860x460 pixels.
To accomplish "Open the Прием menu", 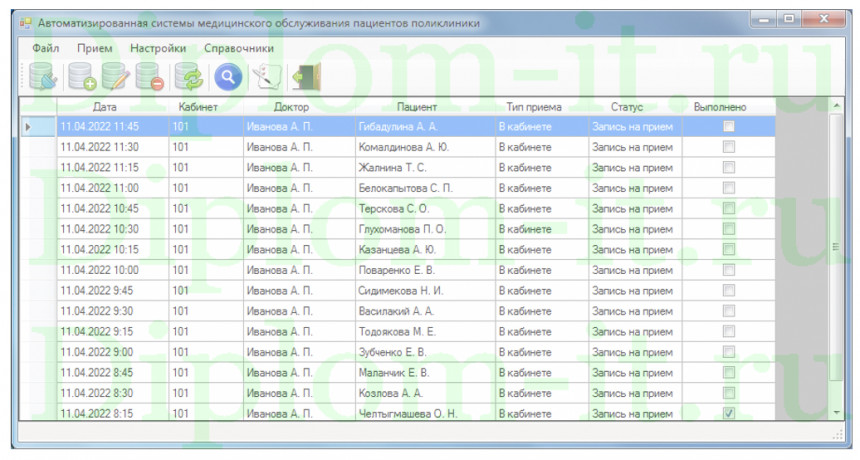I will [94, 48].
